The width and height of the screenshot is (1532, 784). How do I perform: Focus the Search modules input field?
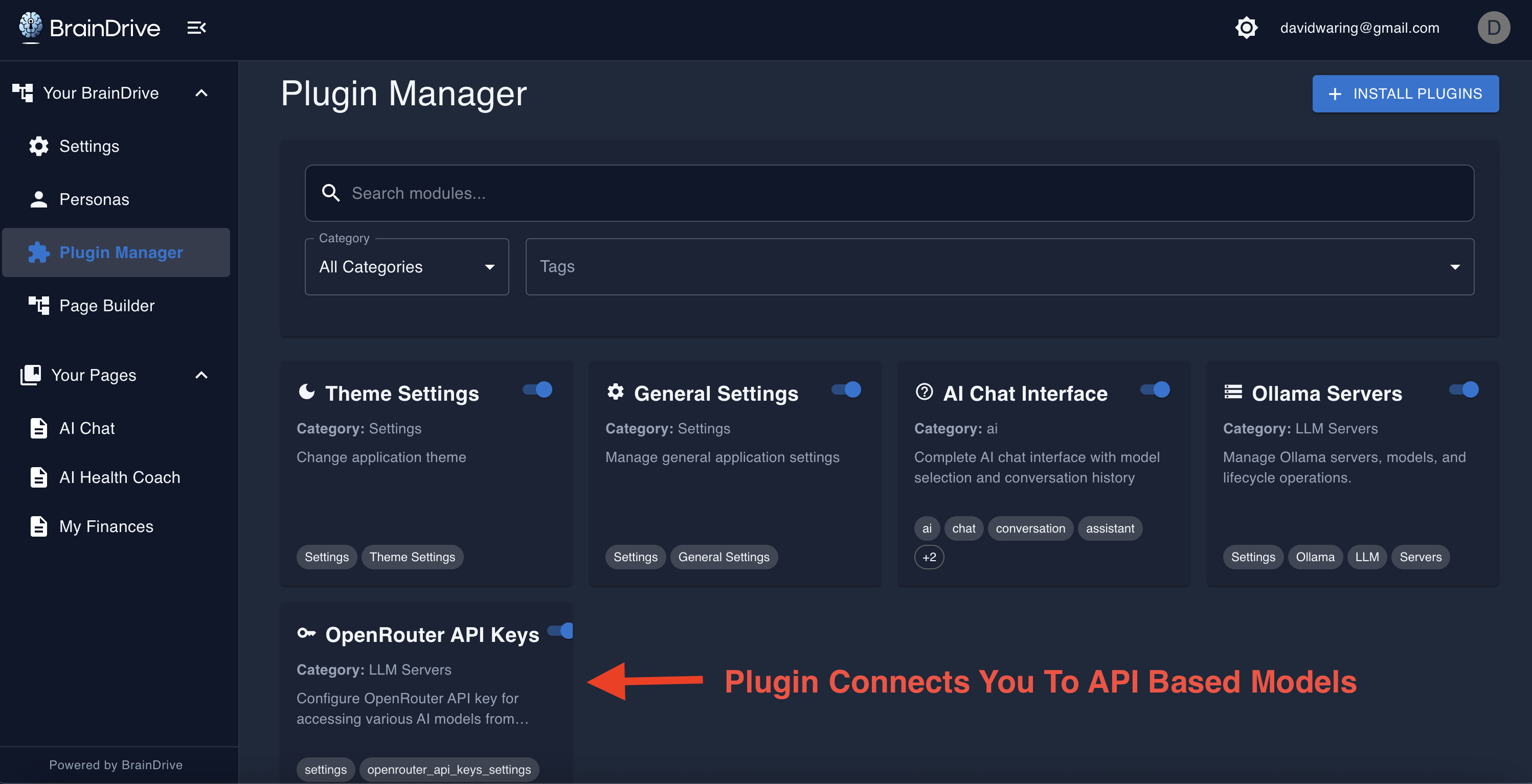point(892,193)
